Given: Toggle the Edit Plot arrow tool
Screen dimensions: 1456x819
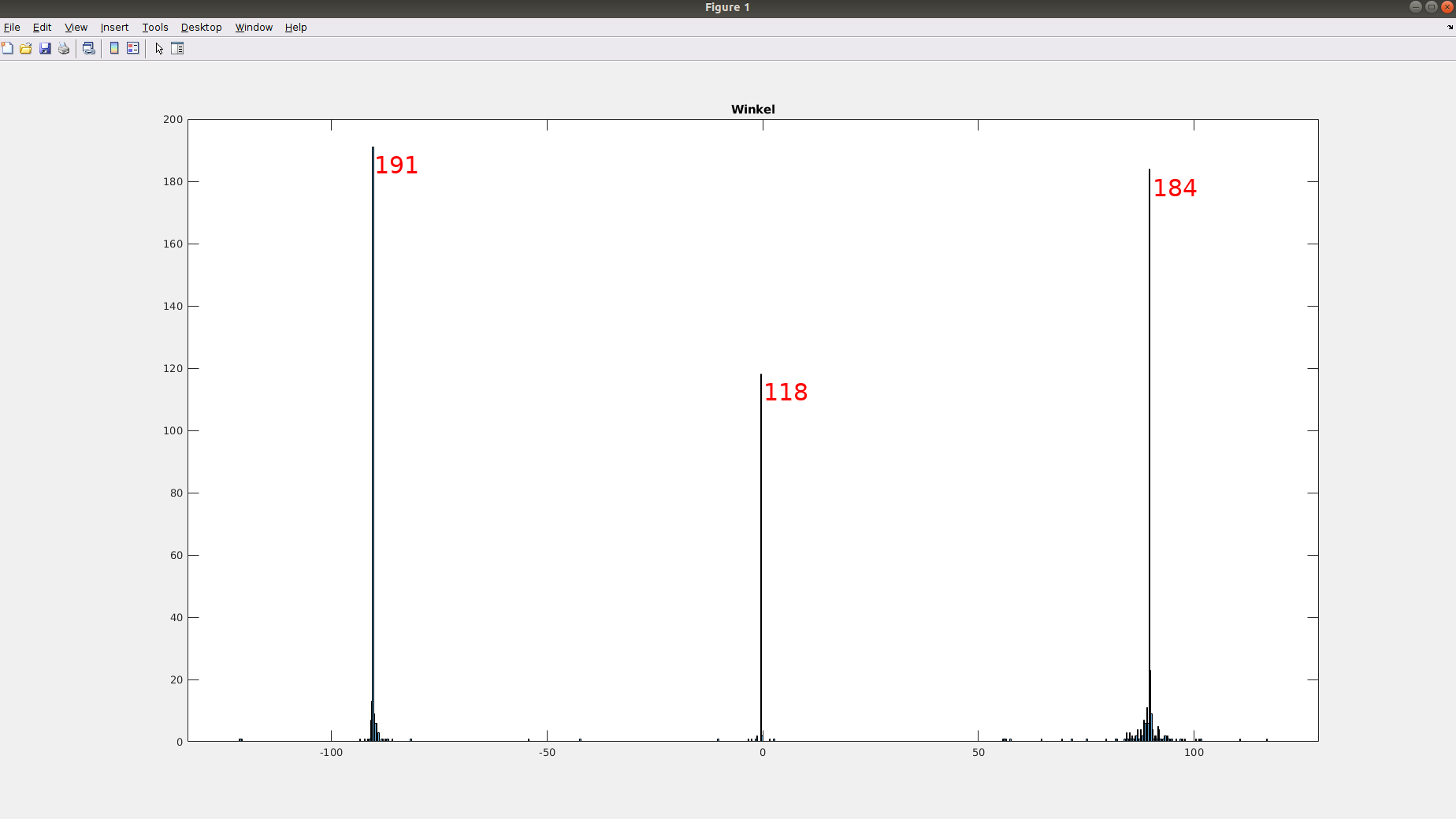Looking at the screenshot, I should click(x=159, y=49).
